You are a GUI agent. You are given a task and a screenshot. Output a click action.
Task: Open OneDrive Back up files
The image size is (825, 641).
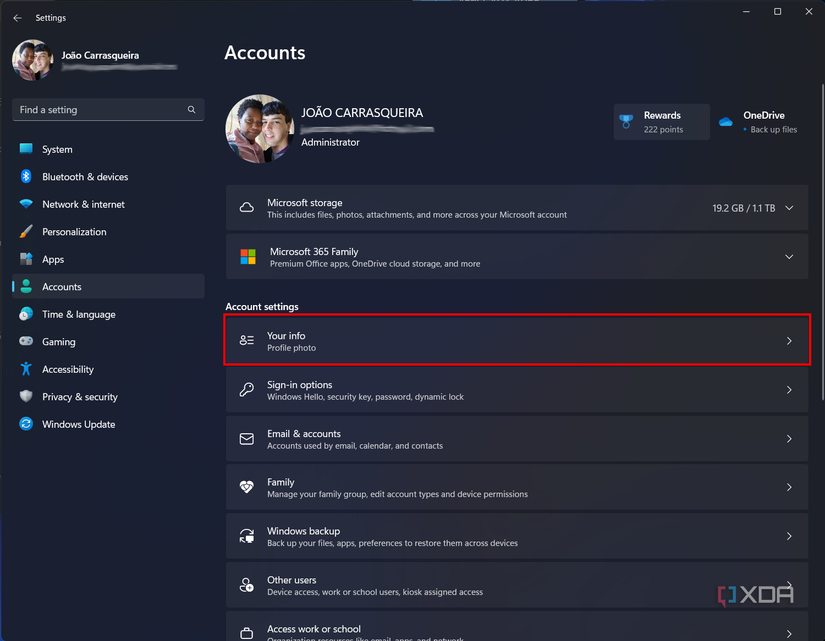pos(761,122)
